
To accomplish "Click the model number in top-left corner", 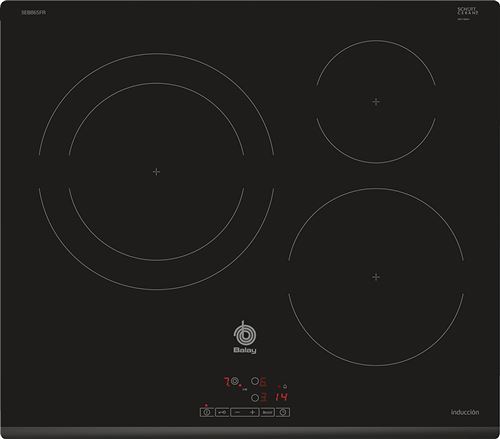I will tap(34, 12).
